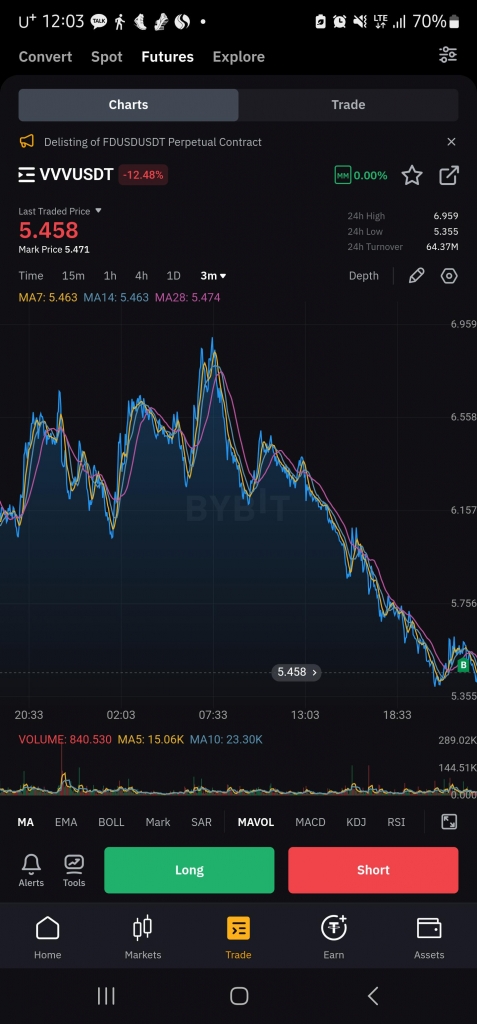Tap Android back button
Viewport: 477px width, 1024px height.
coord(373,996)
